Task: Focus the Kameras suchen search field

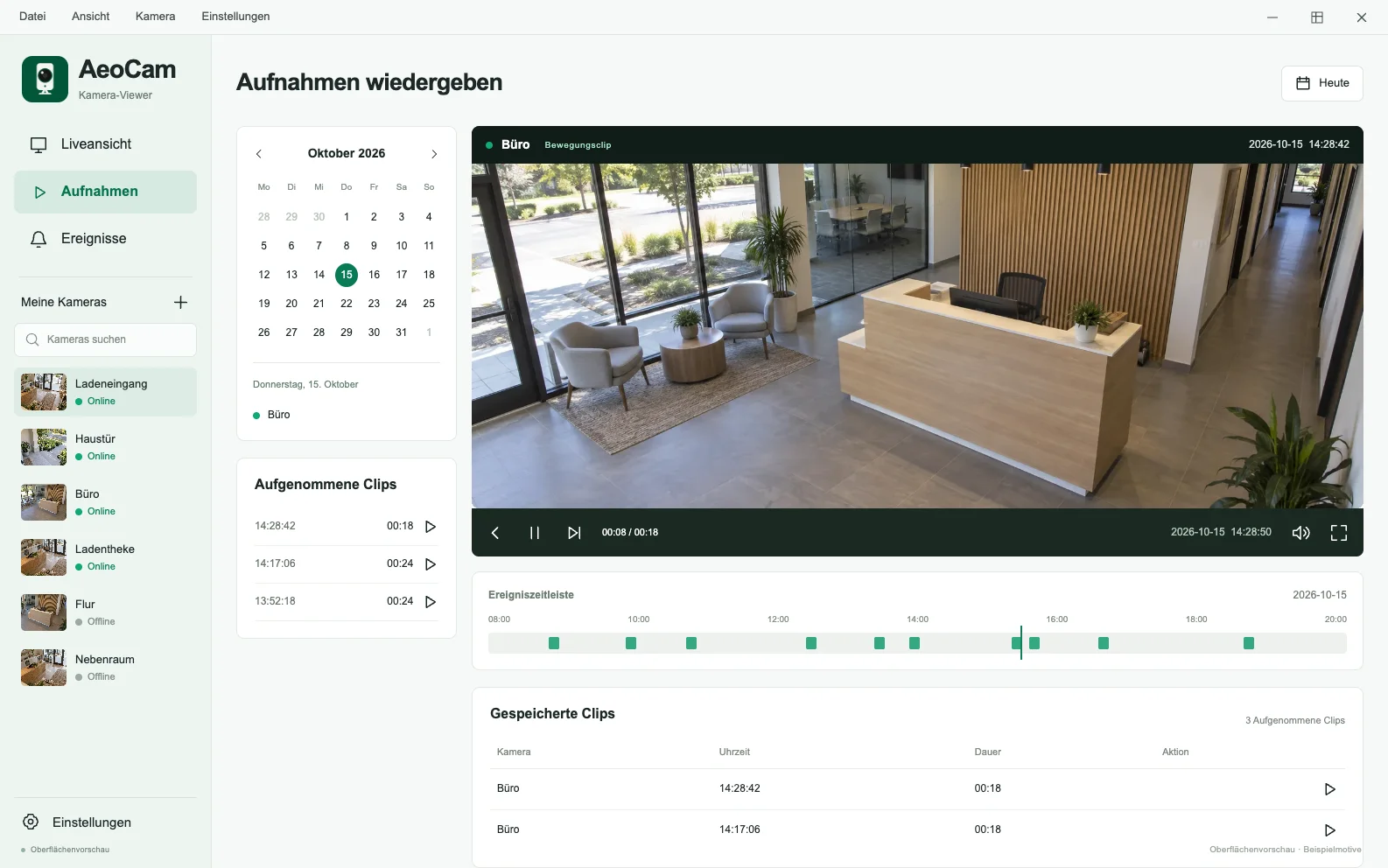Action: pos(105,339)
